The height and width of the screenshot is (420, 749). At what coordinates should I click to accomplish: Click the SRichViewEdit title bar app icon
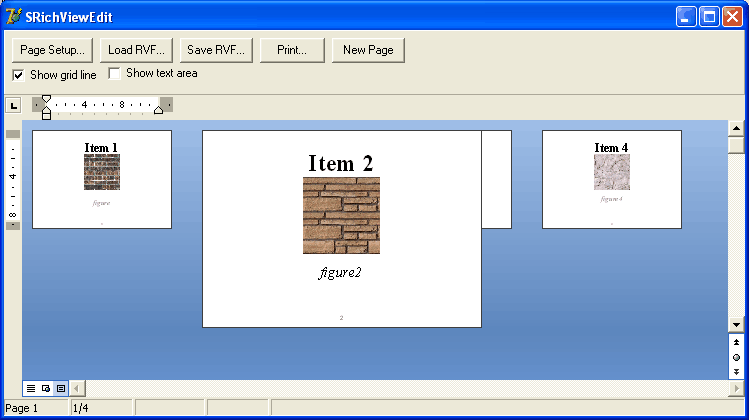14,16
